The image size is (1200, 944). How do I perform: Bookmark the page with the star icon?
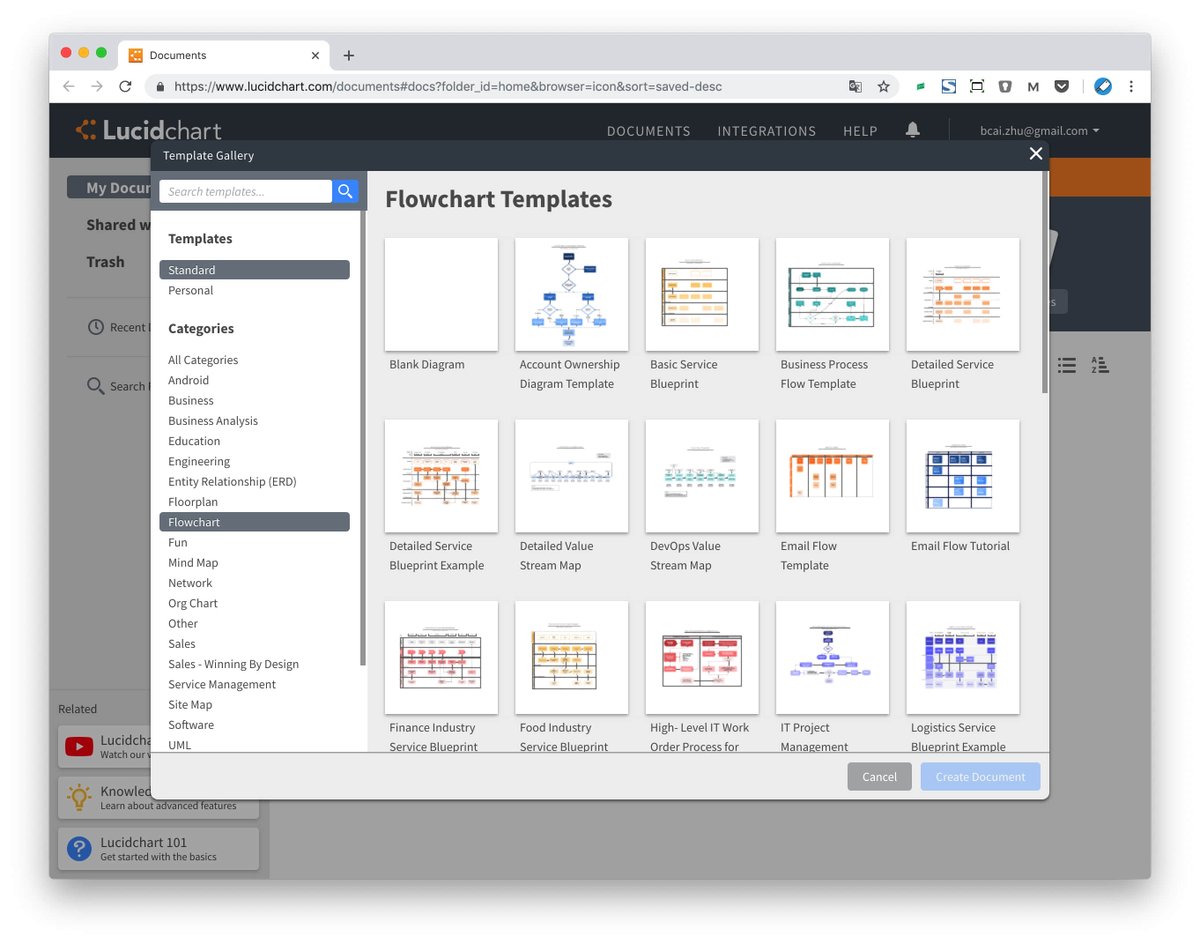[x=883, y=87]
